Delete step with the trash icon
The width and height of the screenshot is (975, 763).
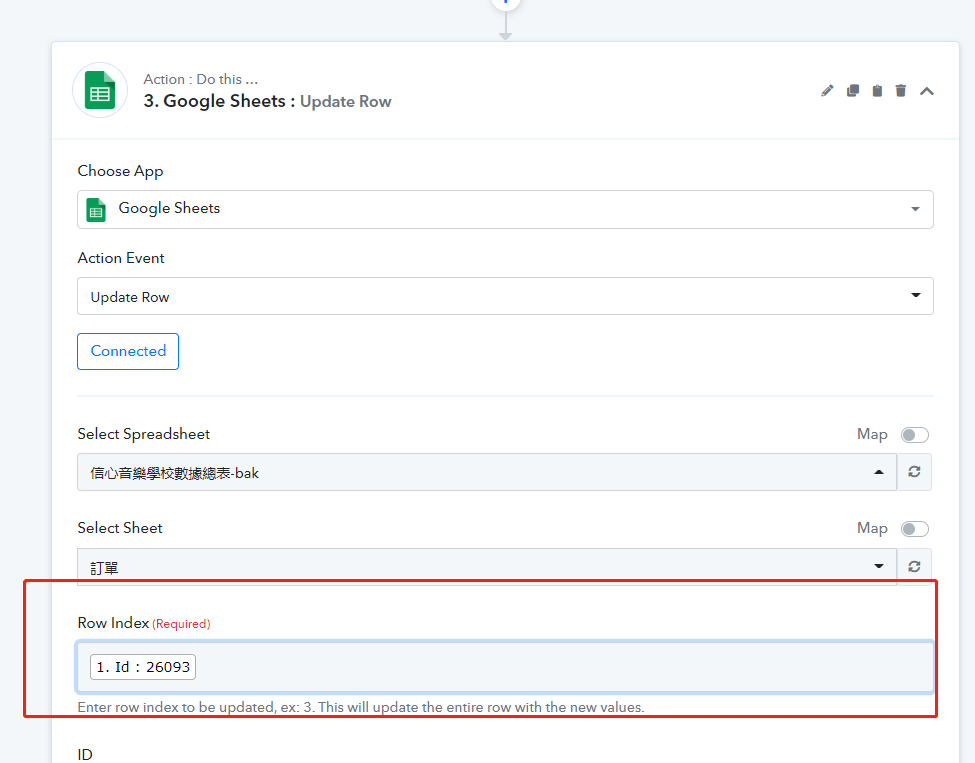point(900,91)
